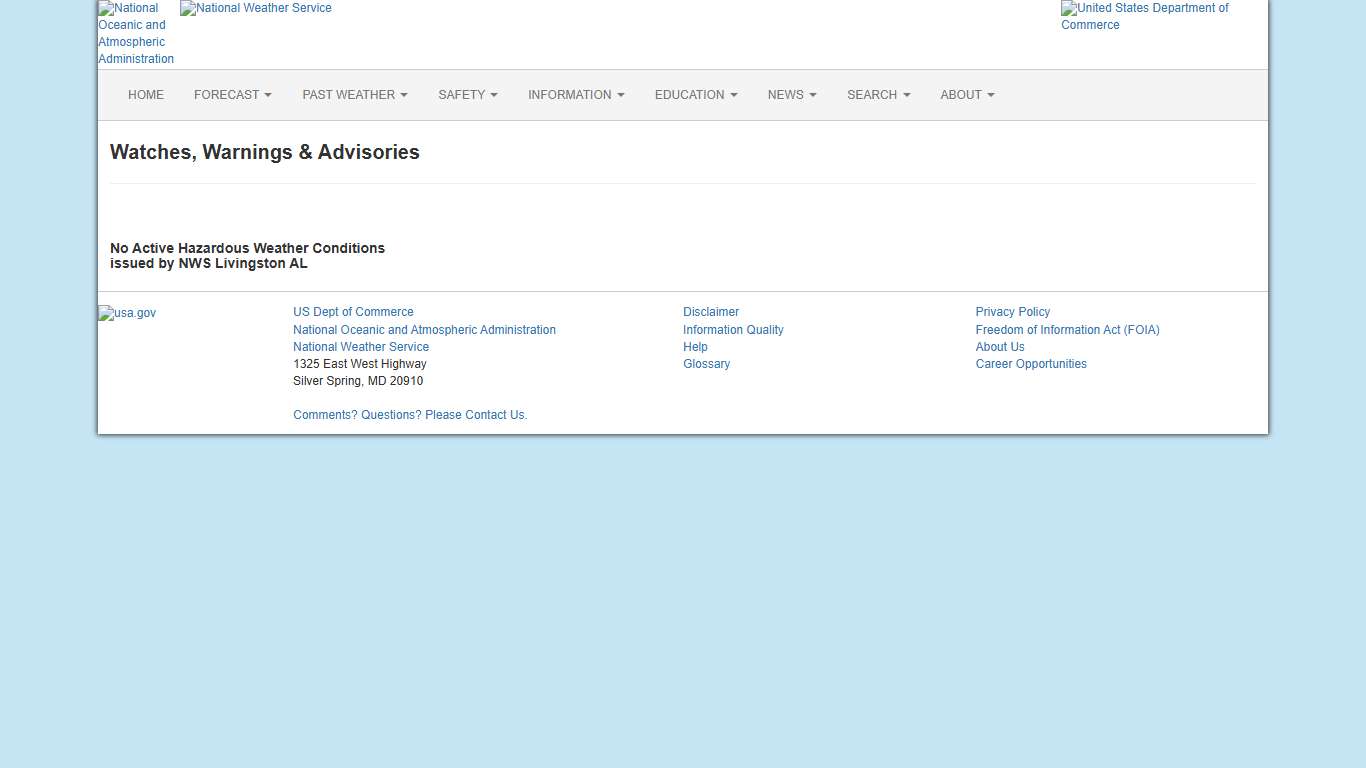
Task: Open the EDUCATION dropdown menu
Action: pos(695,95)
